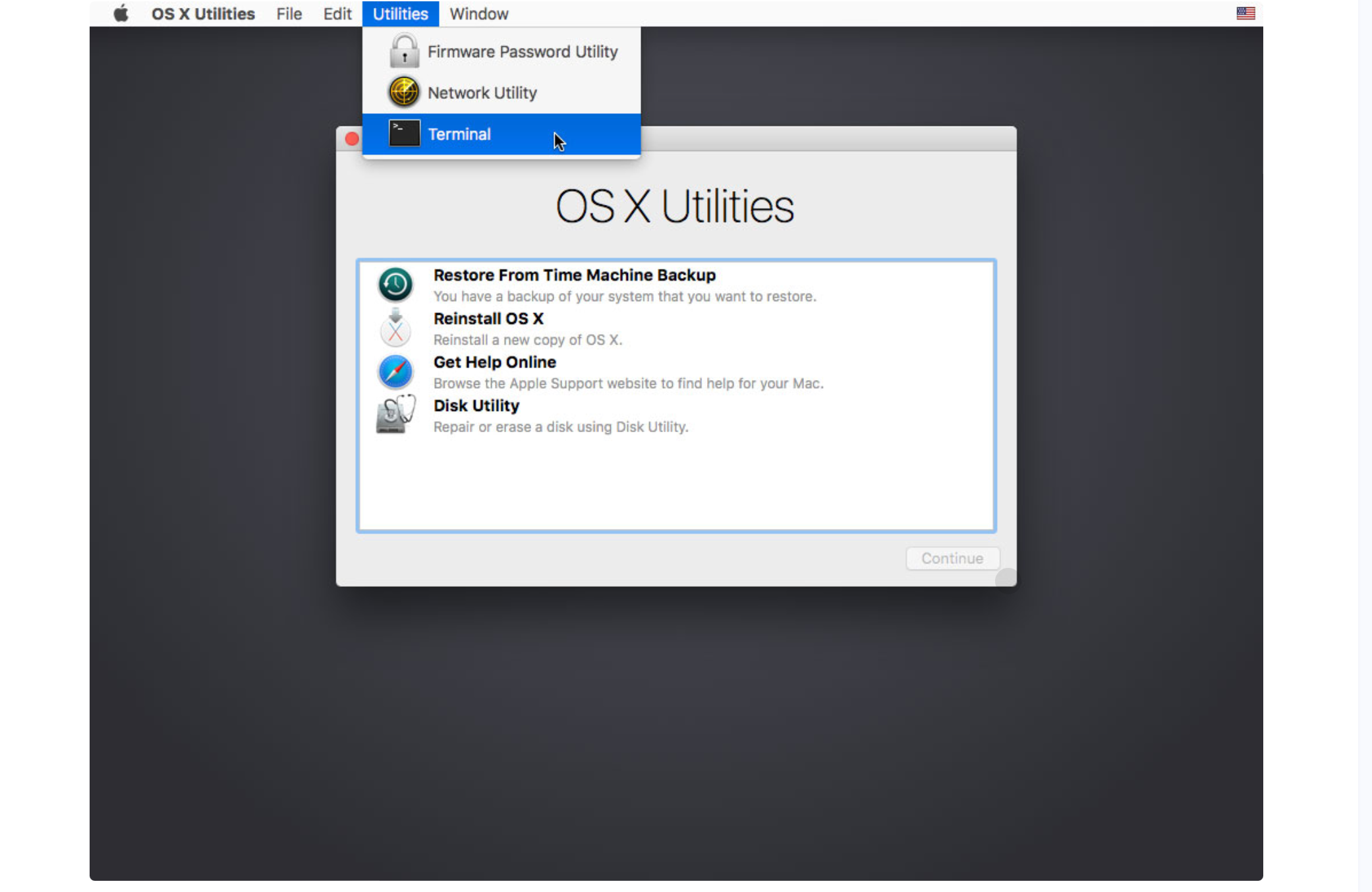This screenshot has width=1372, height=892.
Task: Select Restore From Time Machine Backup
Action: coord(574,275)
